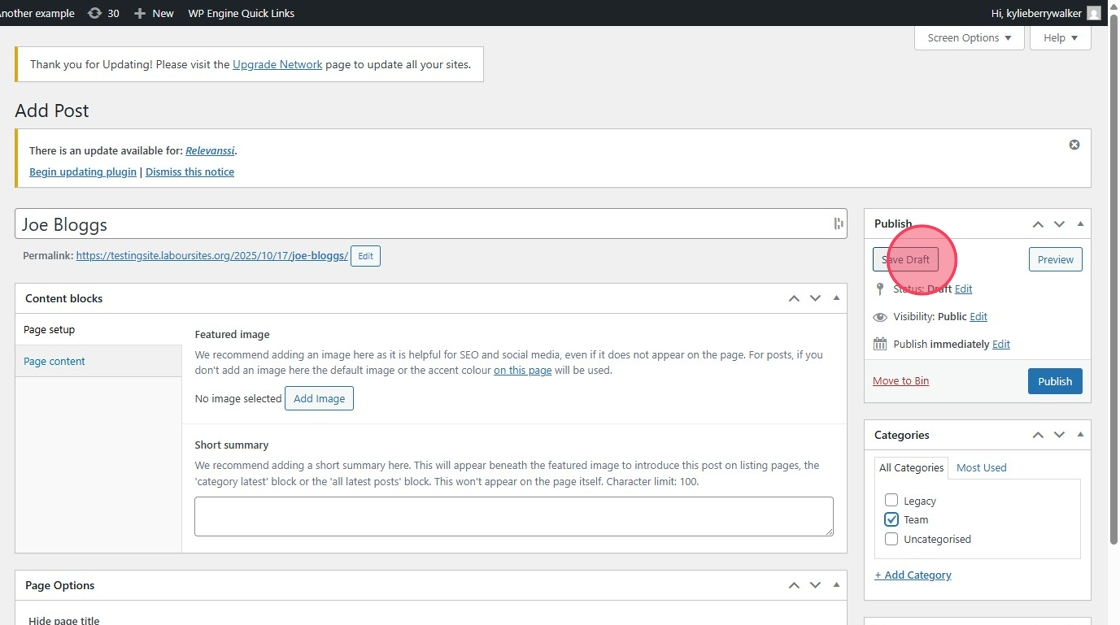
Task: Check the Legacy category checkbox
Action: pyautogui.click(x=891, y=500)
